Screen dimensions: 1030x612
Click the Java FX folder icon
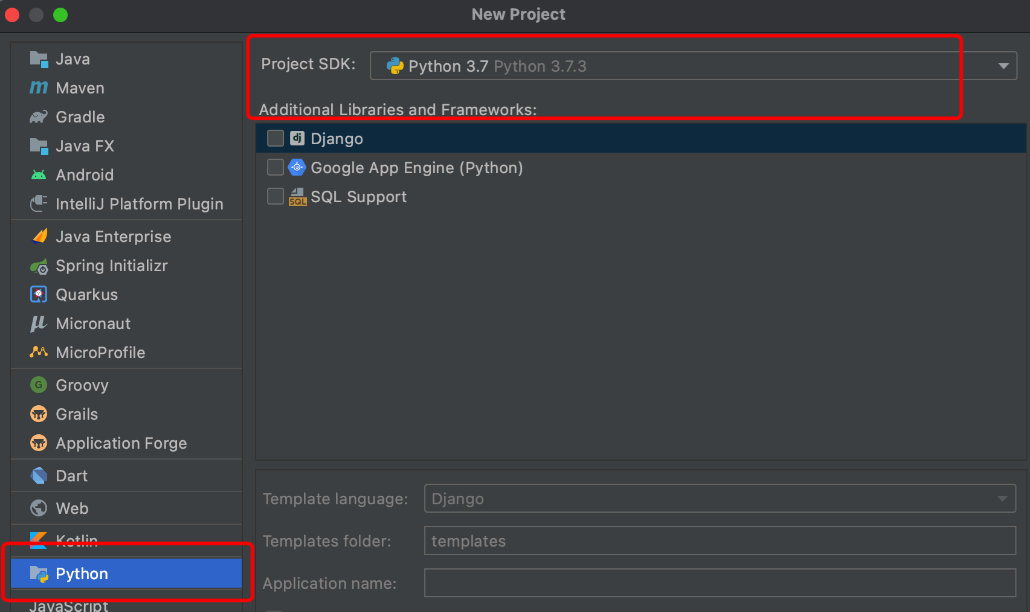[39, 146]
